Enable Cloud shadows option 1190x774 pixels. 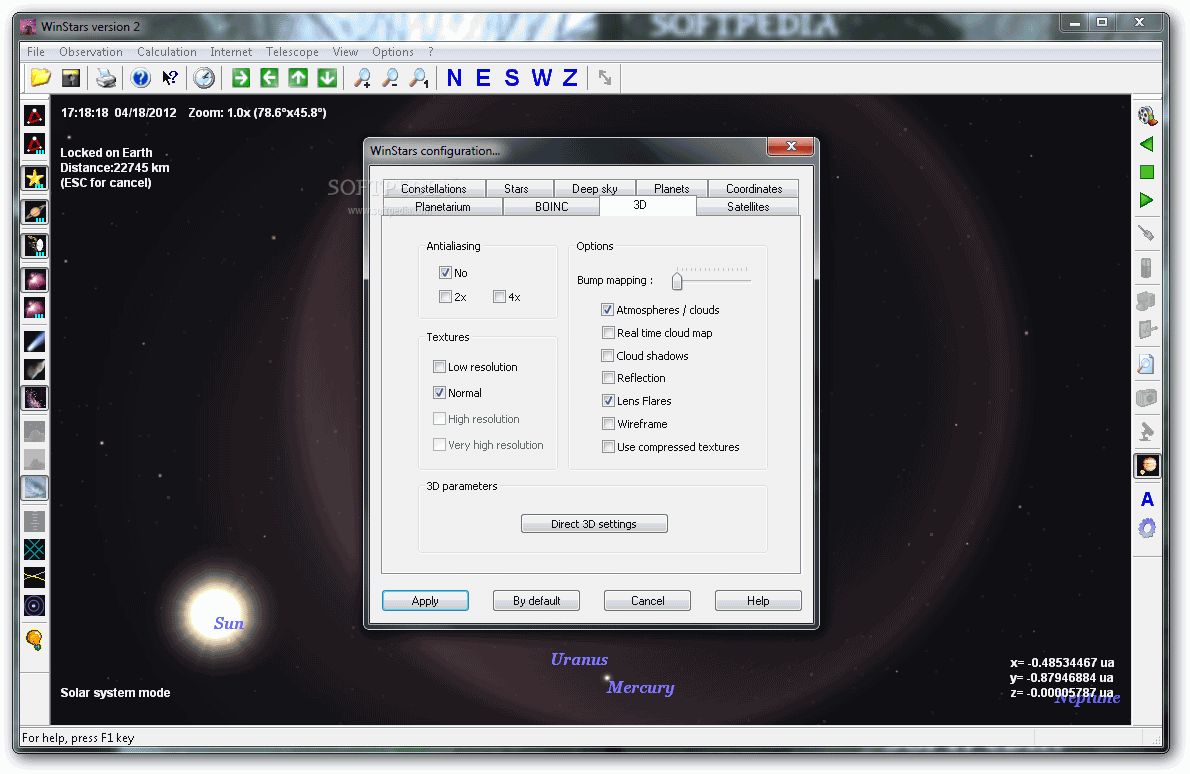(x=608, y=355)
